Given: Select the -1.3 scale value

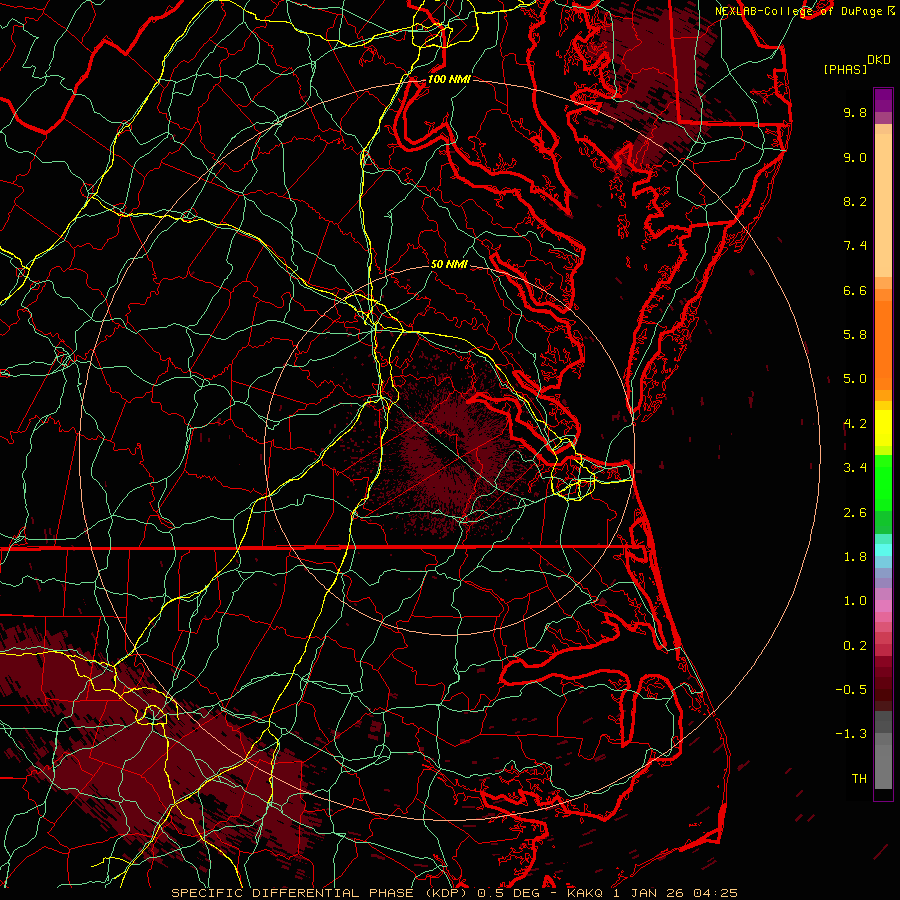Looking at the screenshot, I should pyautogui.click(x=851, y=734).
